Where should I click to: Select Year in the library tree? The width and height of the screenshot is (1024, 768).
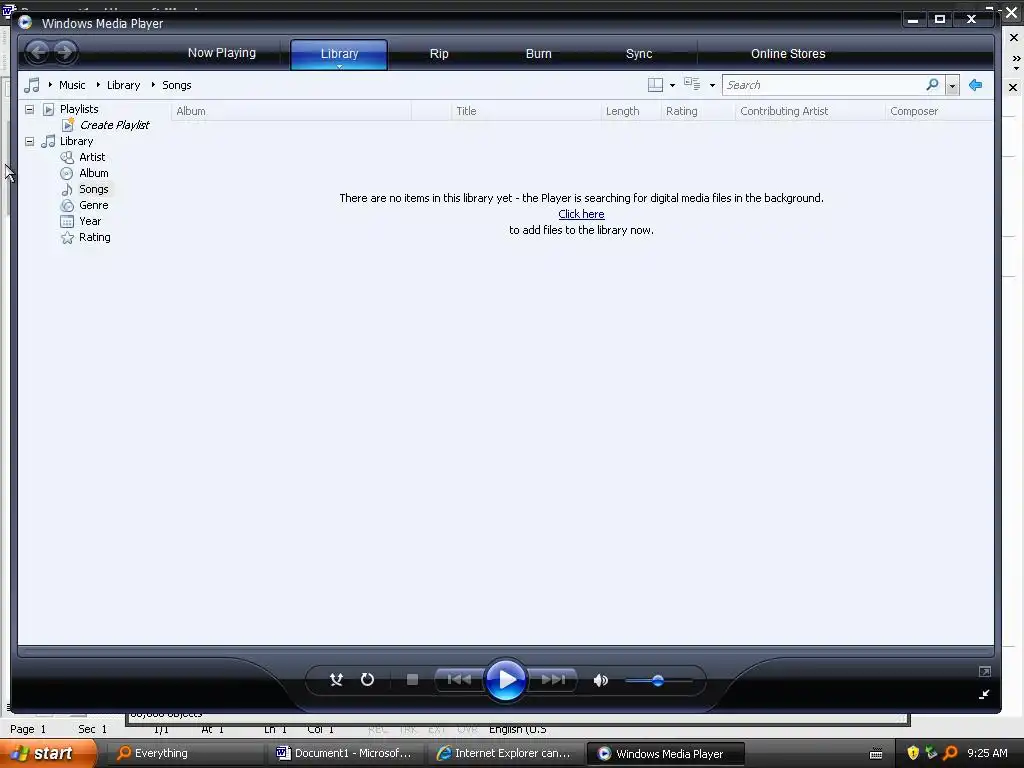90,221
